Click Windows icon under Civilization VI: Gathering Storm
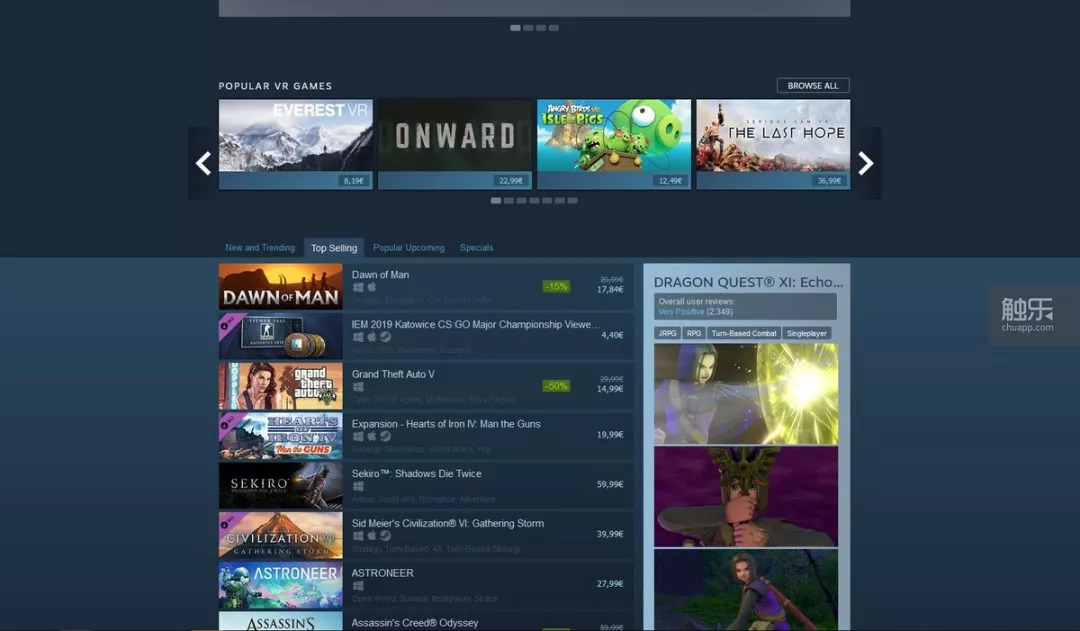The image size is (1080, 631). click(x=358, y=535)
